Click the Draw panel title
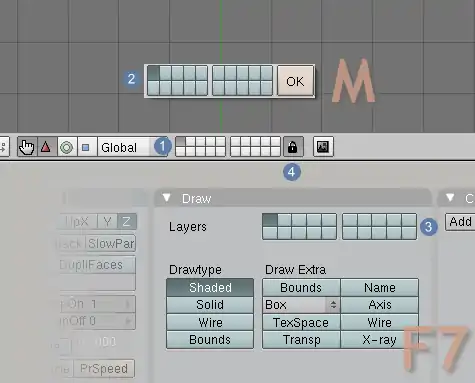475x383 pixels. 196,199
